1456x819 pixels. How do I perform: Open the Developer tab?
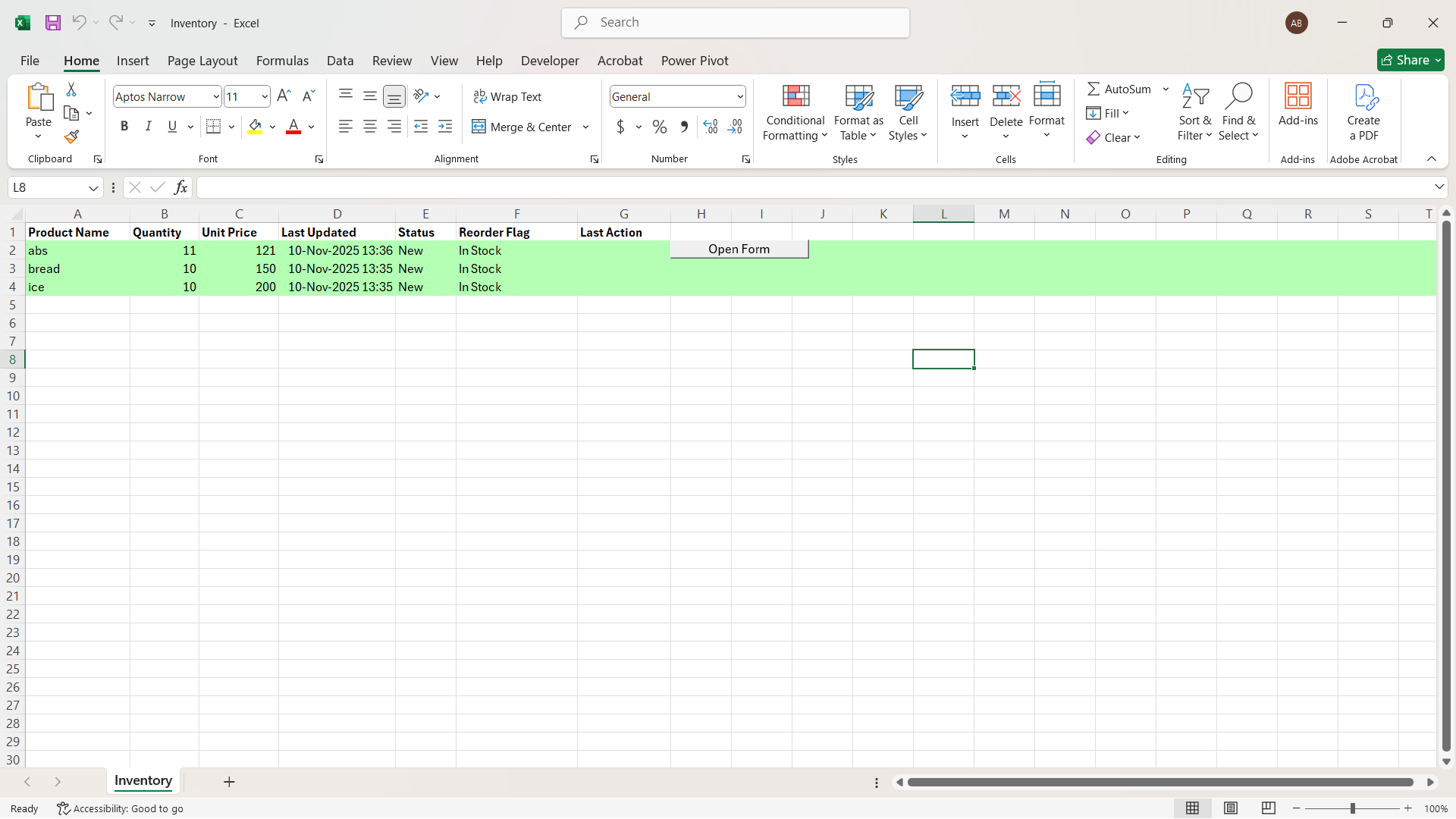pyautogui.click(x=549, y=61)
